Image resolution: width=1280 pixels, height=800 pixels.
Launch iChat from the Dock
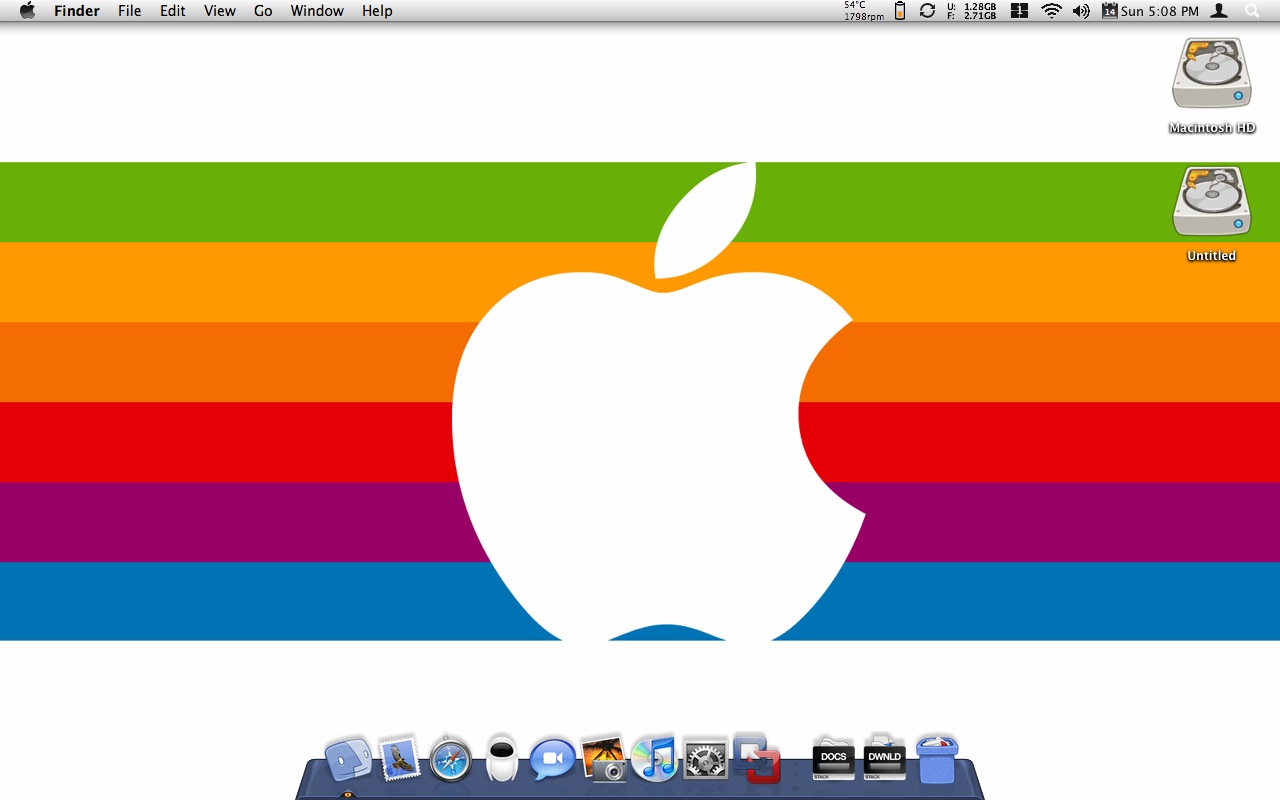point(552,760)
